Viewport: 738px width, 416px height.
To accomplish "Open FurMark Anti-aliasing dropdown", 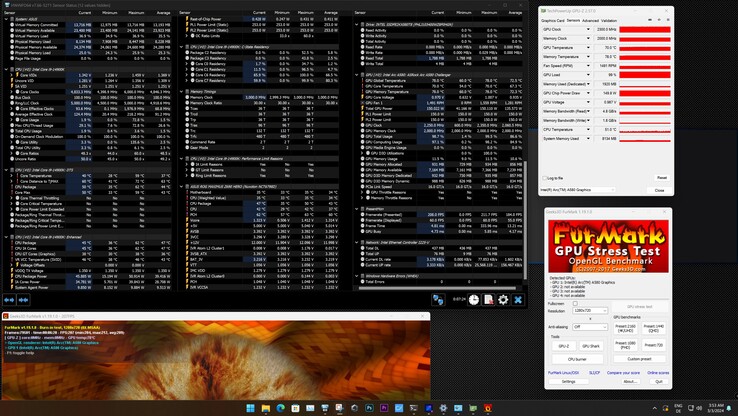I will 590,327.
